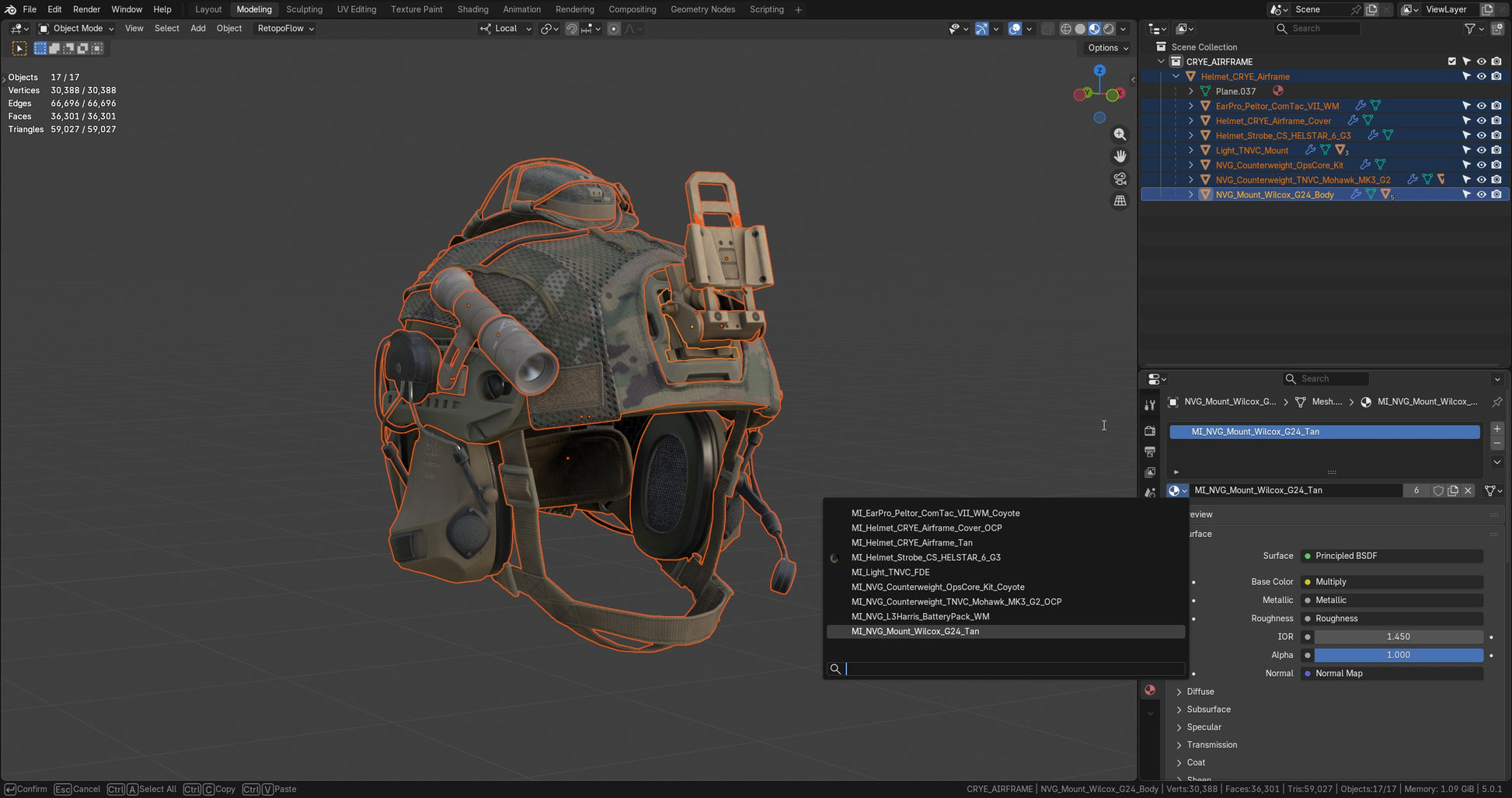1512x798 pixels.
Task: Choose MI_Light_TNVC_FDE from the material list
Action: click(x=890, y=572)
